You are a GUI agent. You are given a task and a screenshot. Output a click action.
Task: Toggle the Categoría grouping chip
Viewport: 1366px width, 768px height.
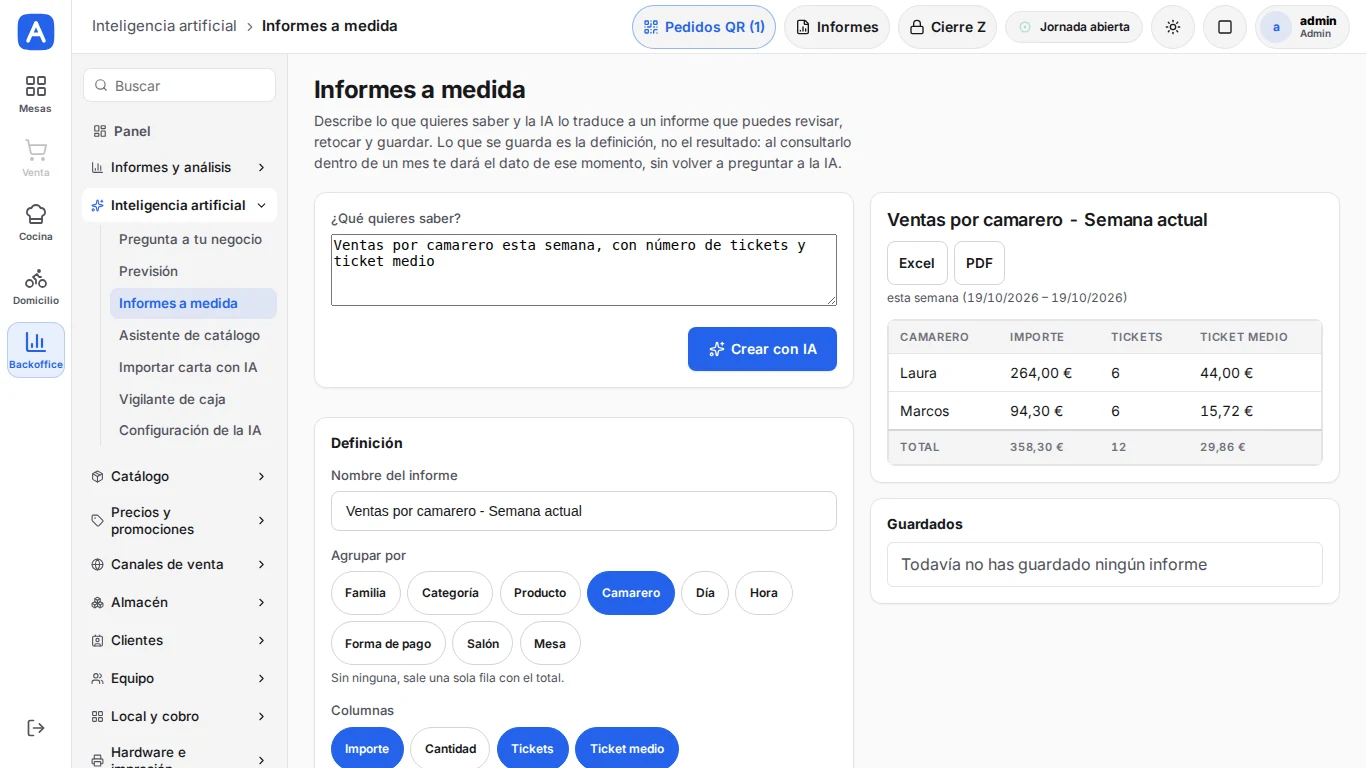pos(450,593)
